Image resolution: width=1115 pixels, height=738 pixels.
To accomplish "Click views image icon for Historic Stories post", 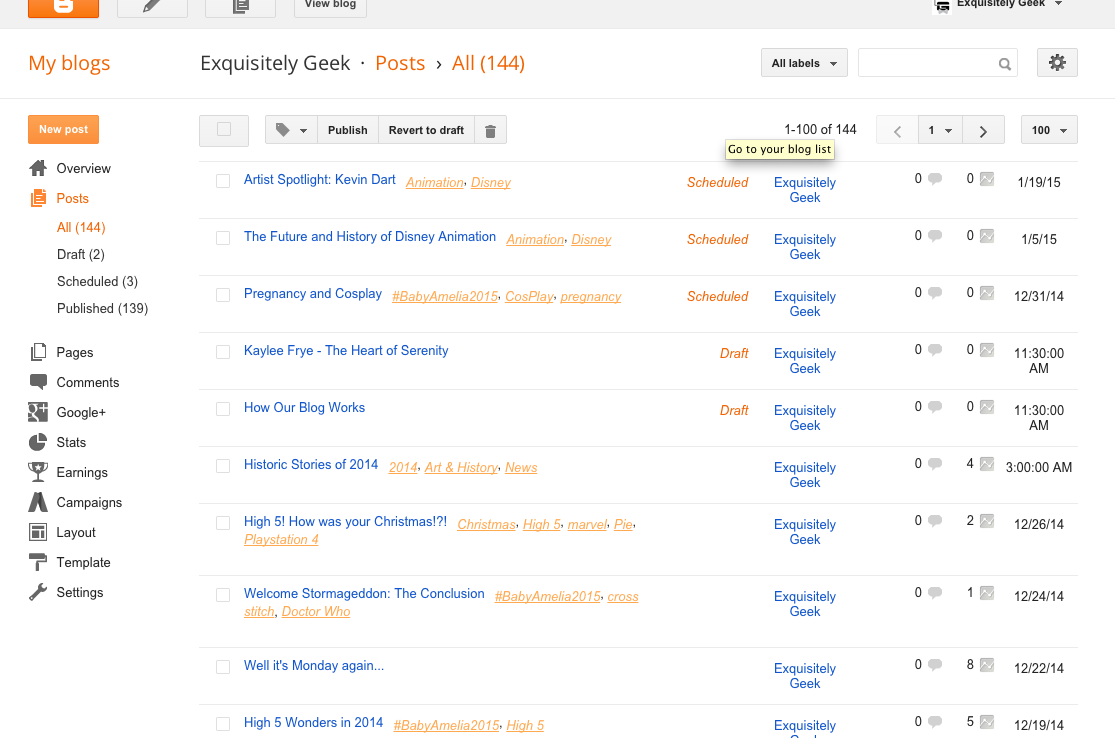I will (987, 464).
